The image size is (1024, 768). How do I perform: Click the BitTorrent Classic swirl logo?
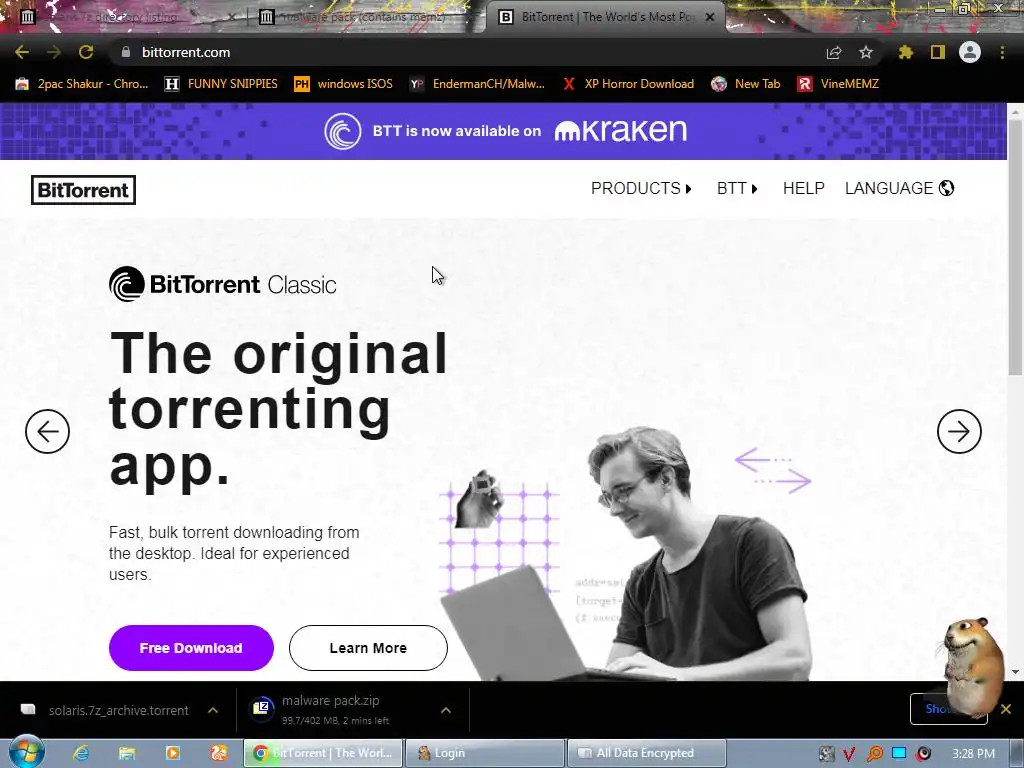pyautogui.click(x=127, y=284)
